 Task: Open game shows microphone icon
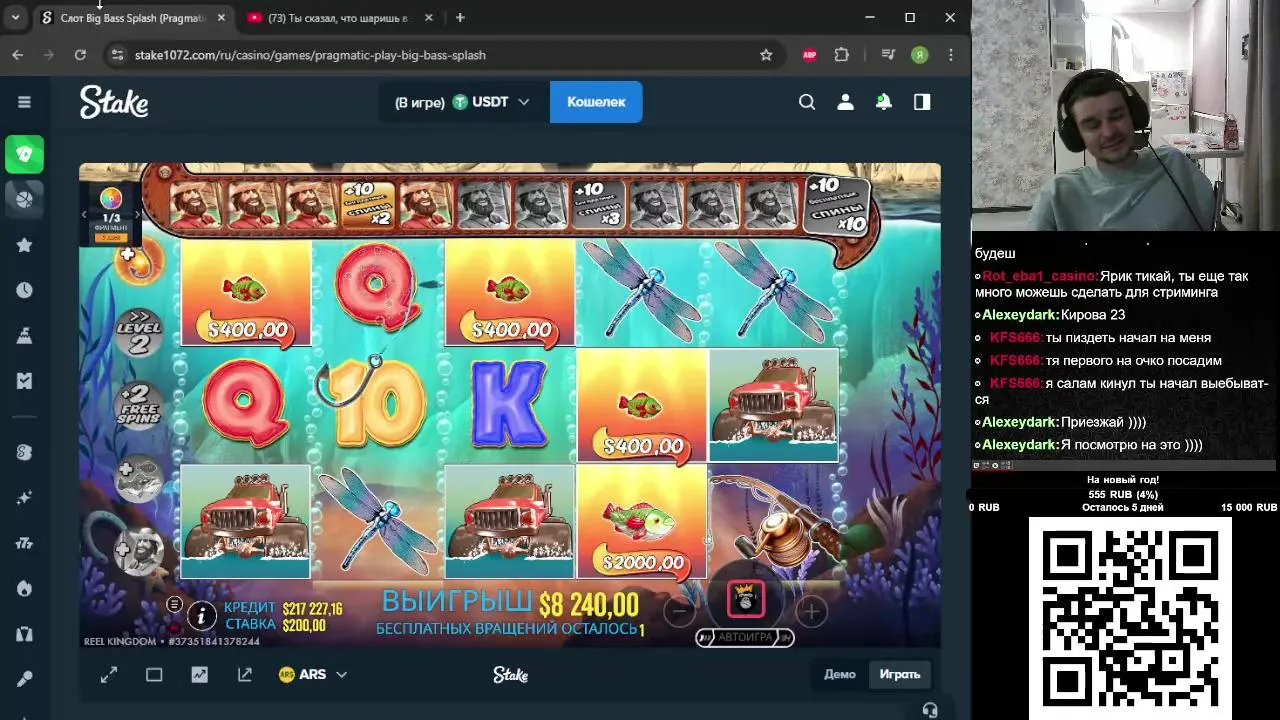tap(24, 679)
